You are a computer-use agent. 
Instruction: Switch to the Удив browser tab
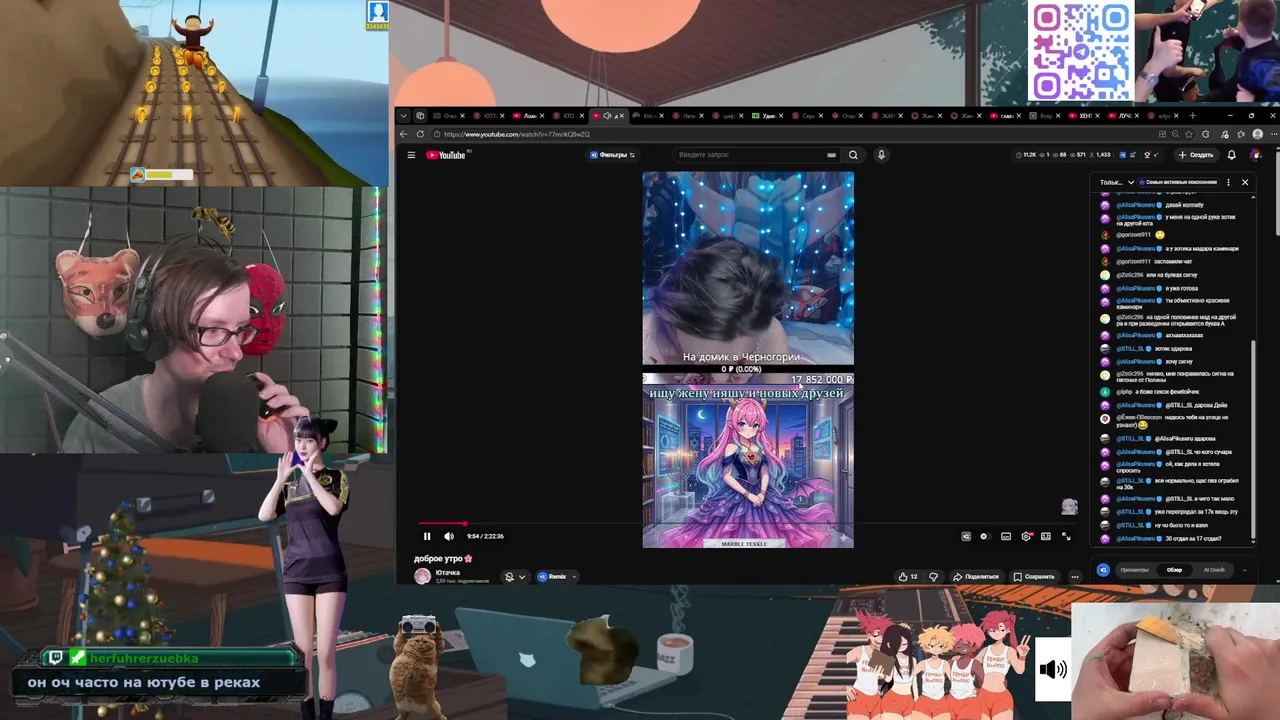[x=769, y=116]
